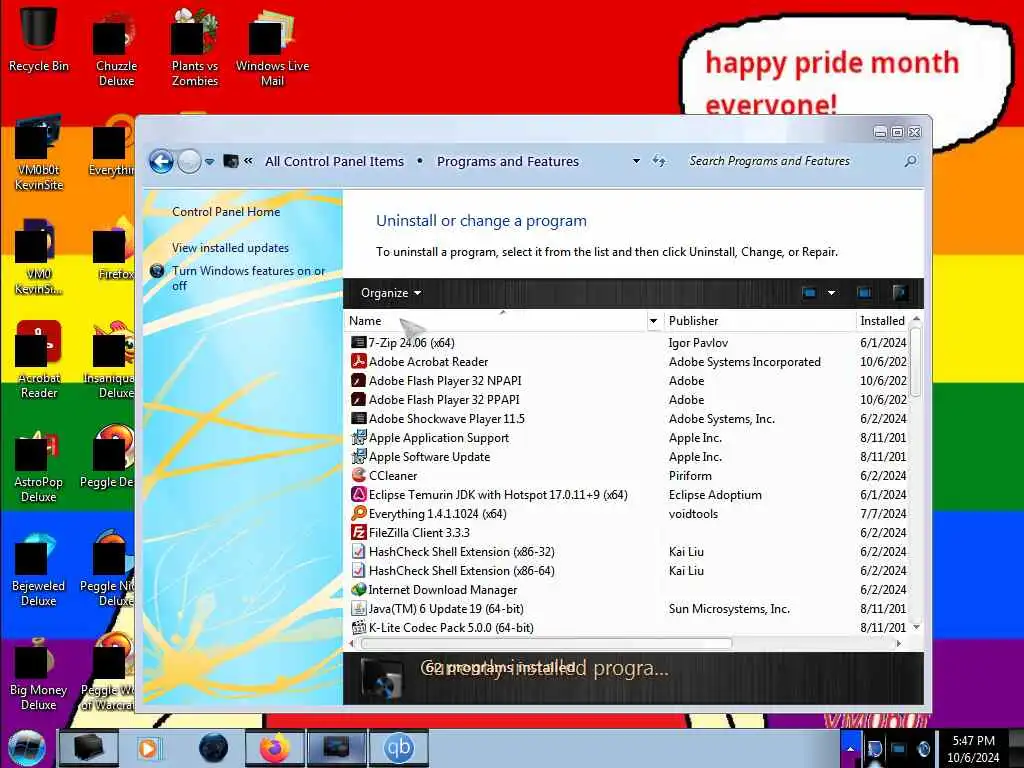
Task: Open Windows Live Mail desktop shortcut
Action: click(x=272, y=47)
